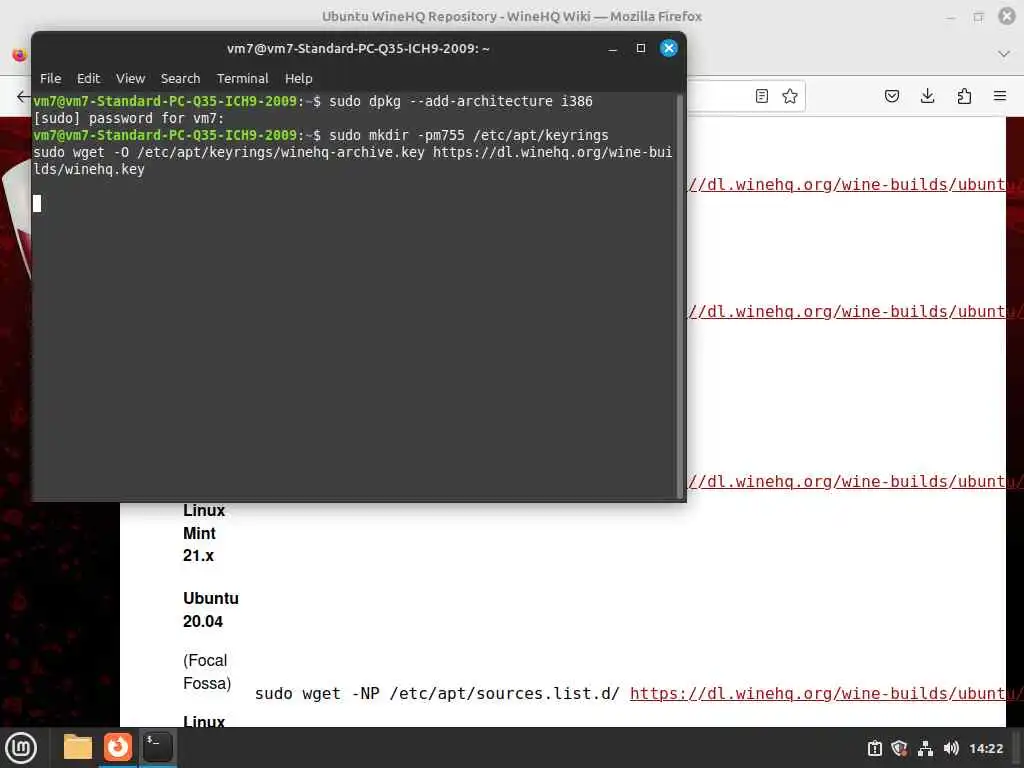
Task: Toggle Firefox reader view icon
Action: (x=761, y=96)
